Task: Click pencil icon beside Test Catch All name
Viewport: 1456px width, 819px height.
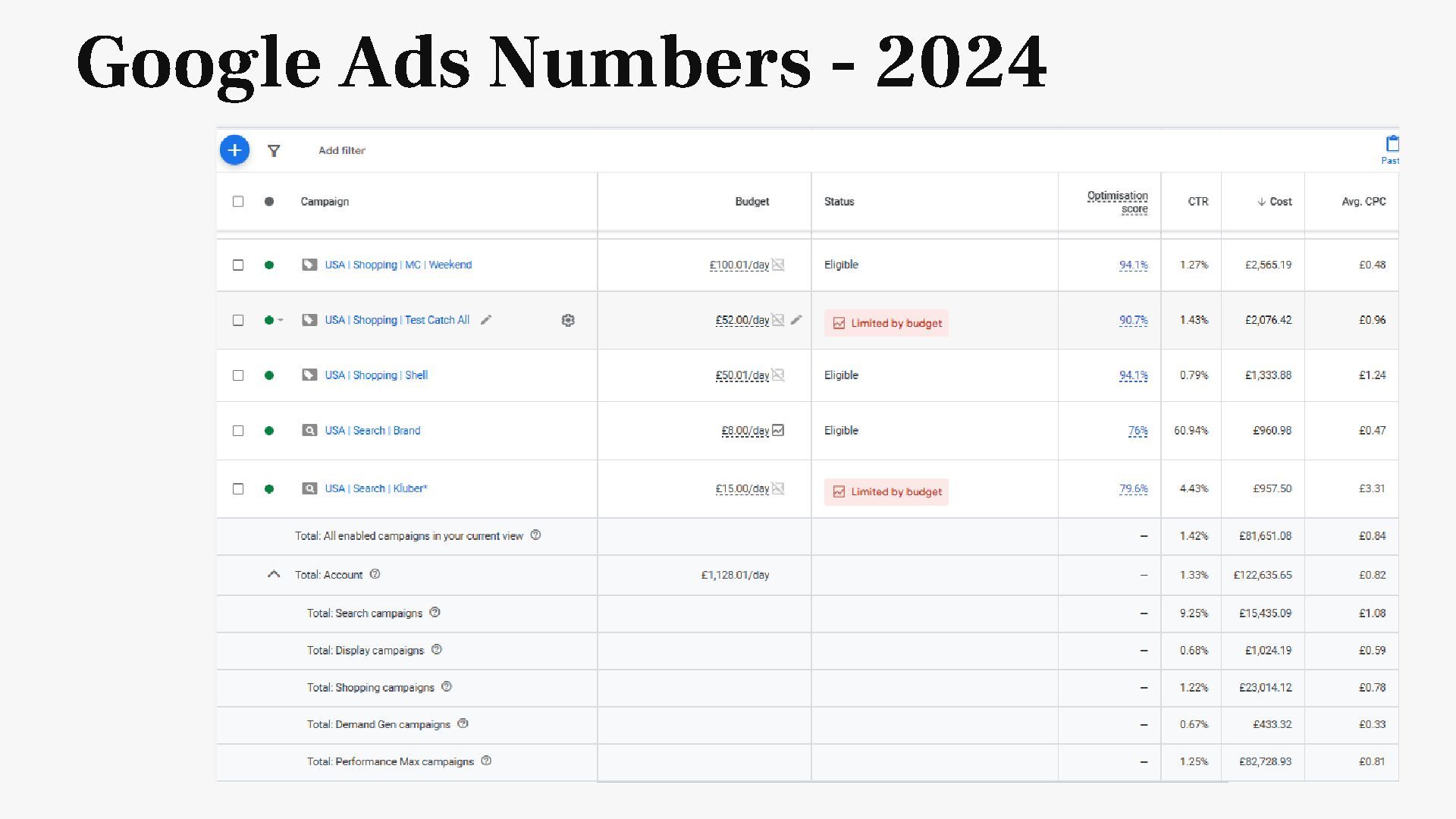Action: tap(486, 320)
